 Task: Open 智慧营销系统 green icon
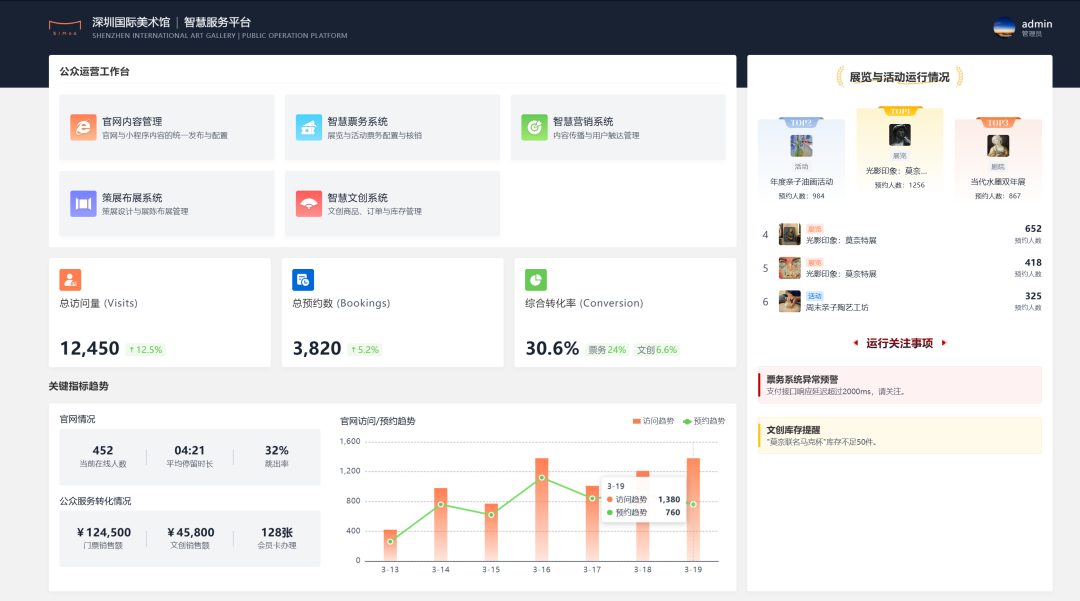[x=534, y=127]
